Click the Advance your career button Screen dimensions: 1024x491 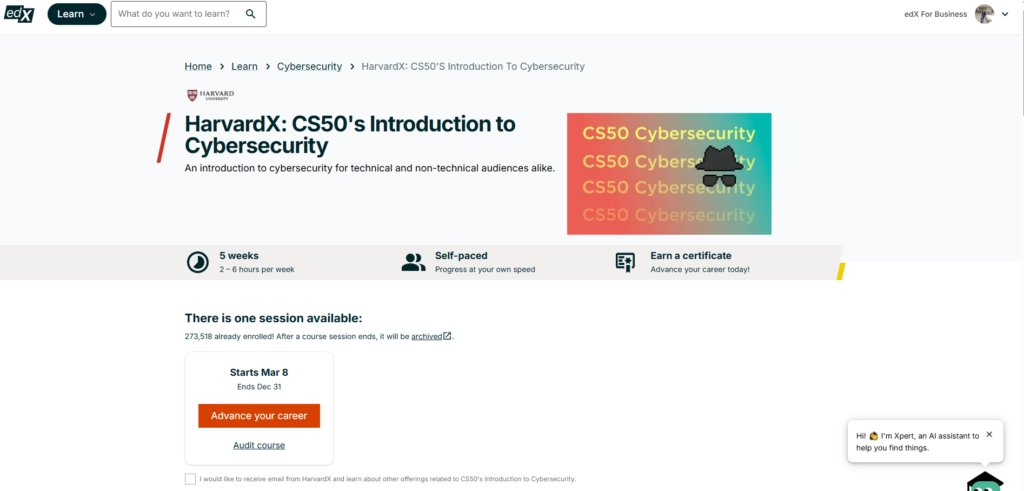coord(259,416)
